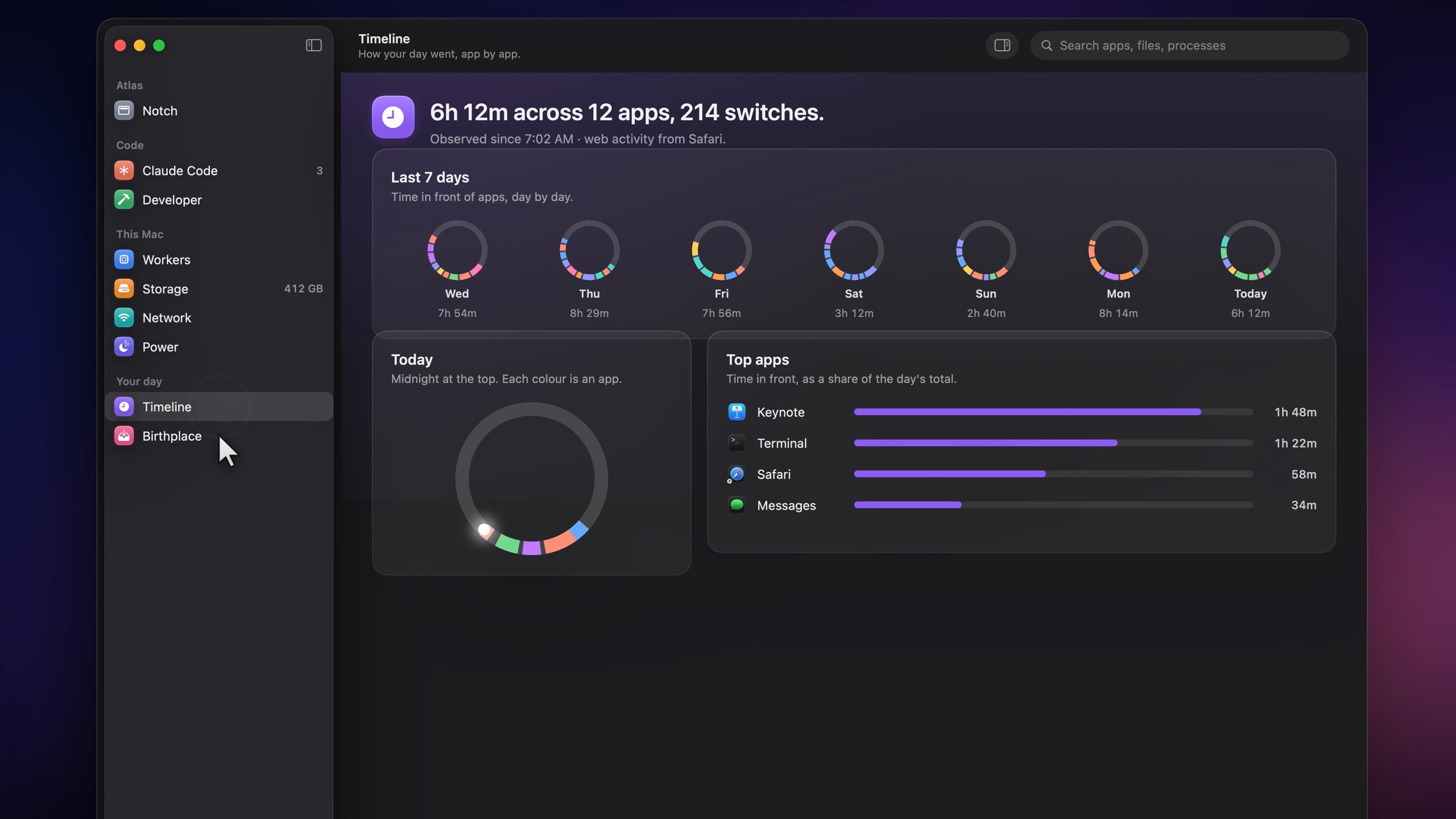
Task: Click the blue segment on Today ring
Action: 579,530
